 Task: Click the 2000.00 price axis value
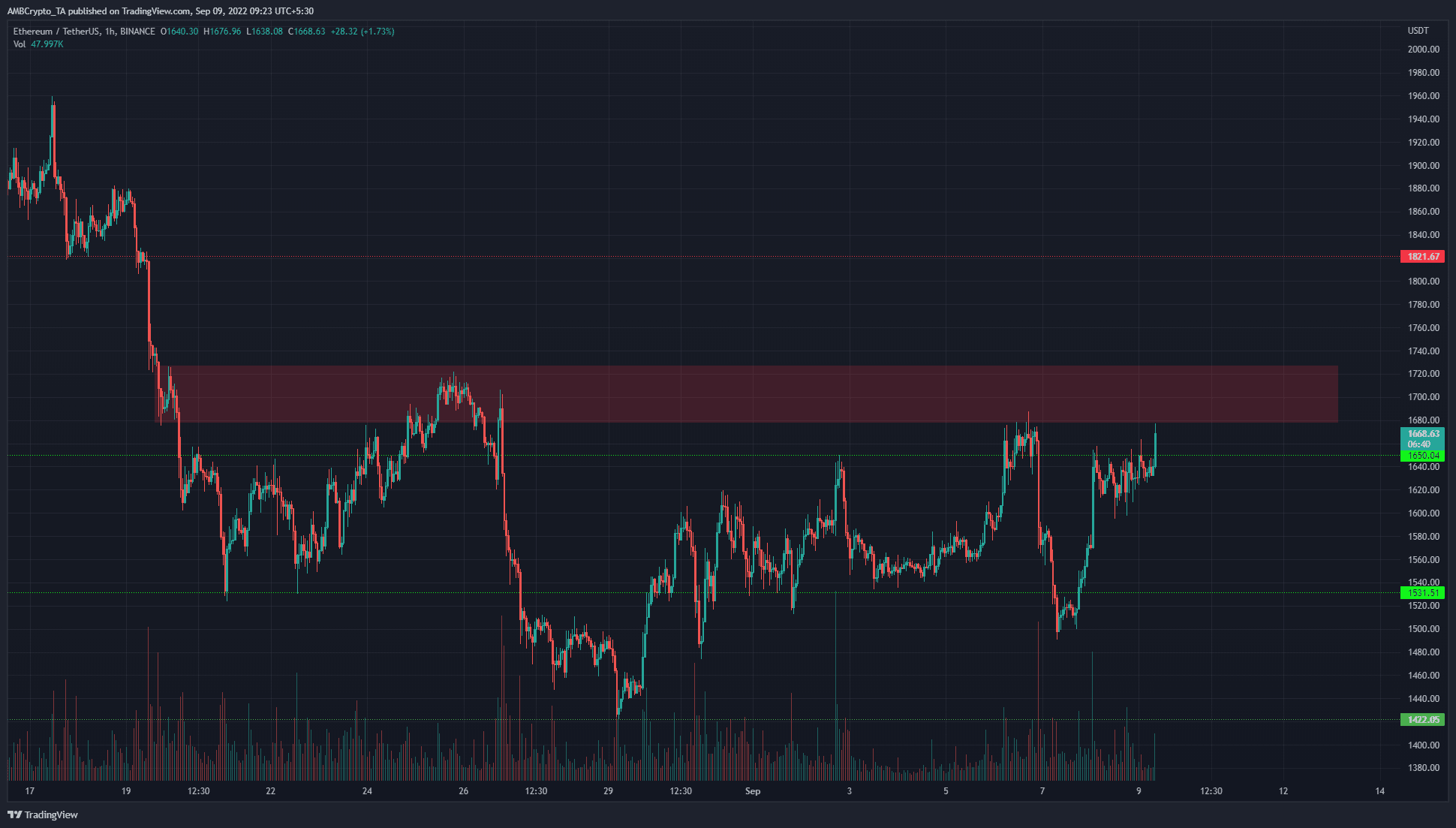pyautogui.click(x=1424, y=50)
